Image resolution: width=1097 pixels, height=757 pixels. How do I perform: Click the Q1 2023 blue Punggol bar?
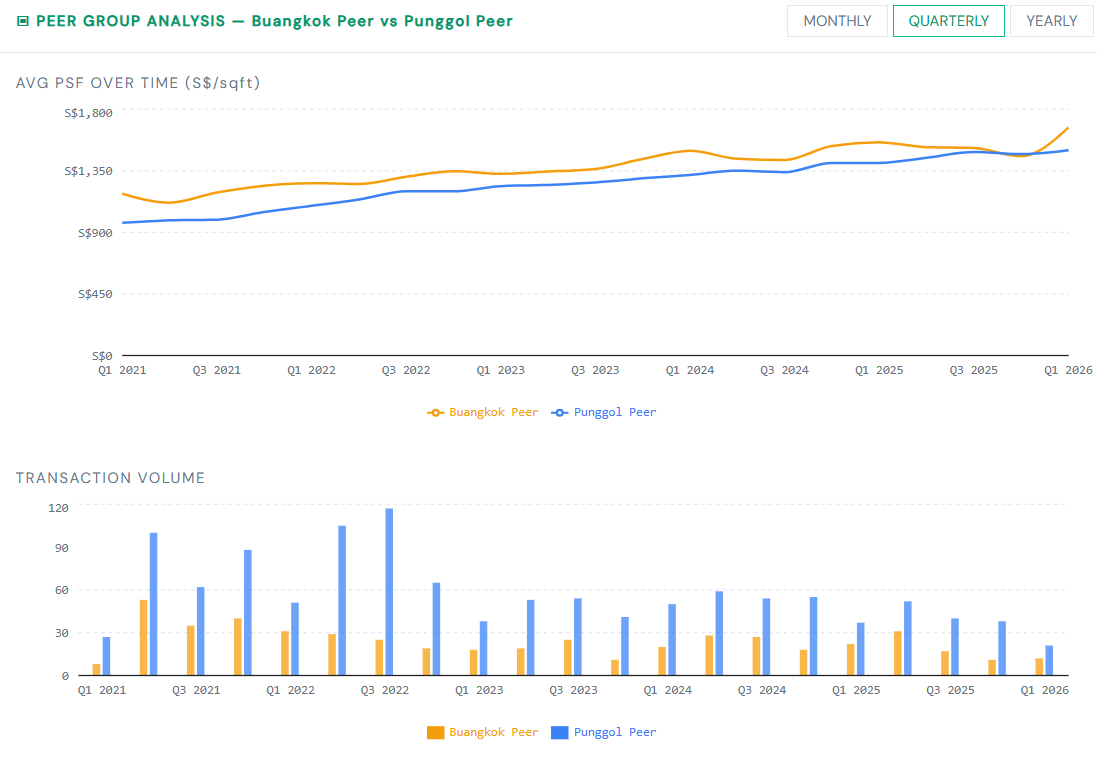pos(483,649)
